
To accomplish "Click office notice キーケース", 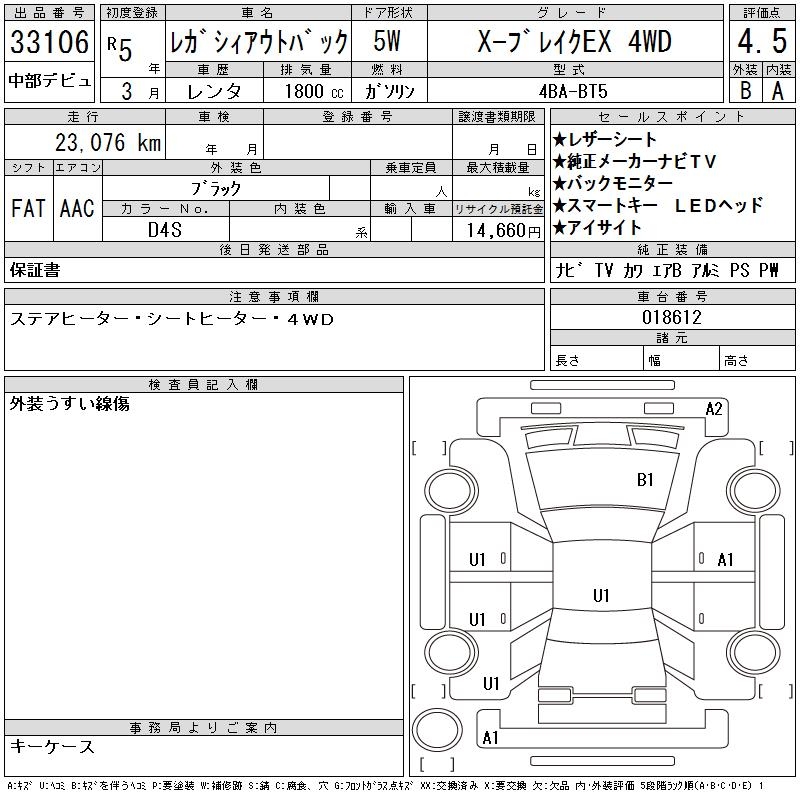I will pyautogui.click(x=52, y=746).
